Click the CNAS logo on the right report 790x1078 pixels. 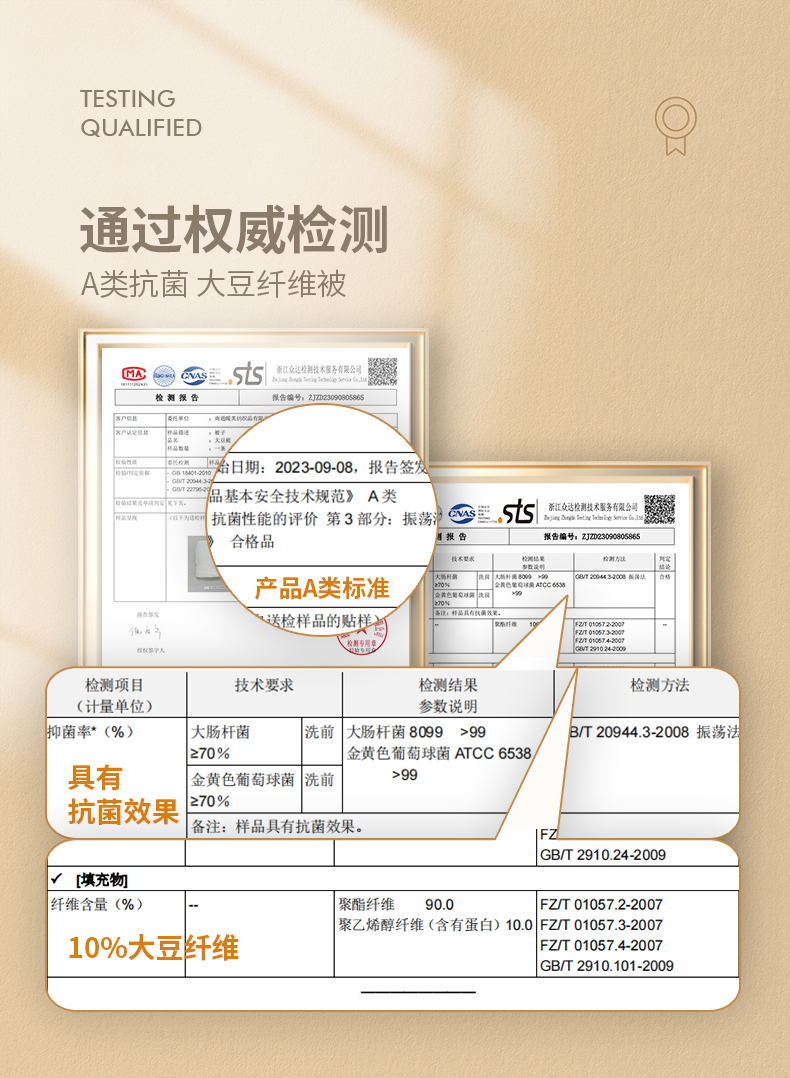[x=462, y=513]
